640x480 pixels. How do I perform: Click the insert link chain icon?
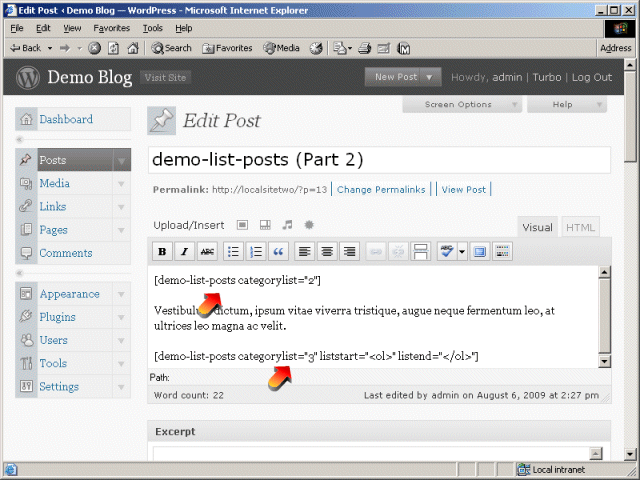click(376, 251)
